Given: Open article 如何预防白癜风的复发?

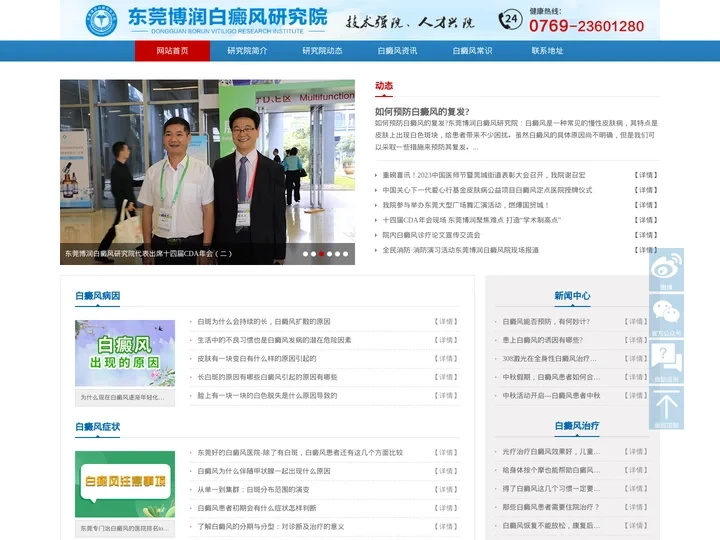Looking at the screenshot, I should tap(422, 112).
